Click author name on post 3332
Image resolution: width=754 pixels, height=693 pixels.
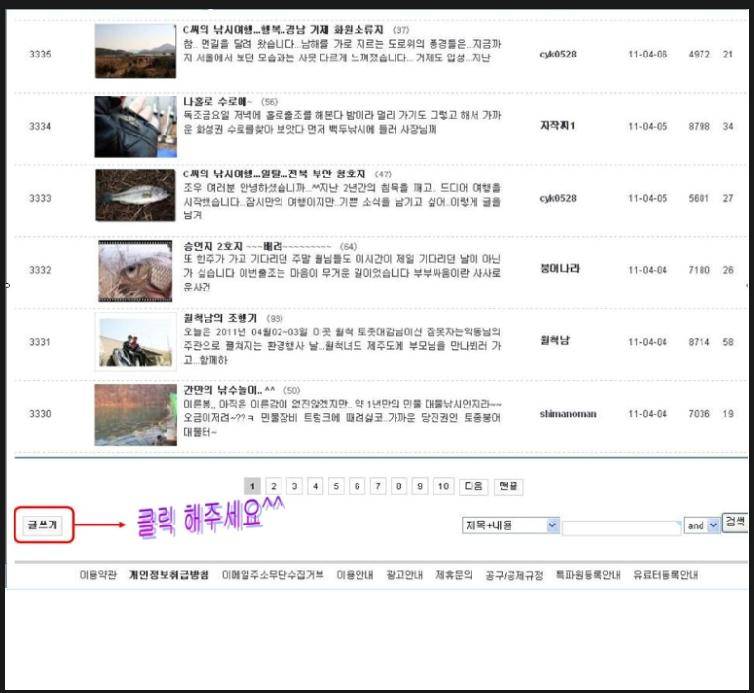click(560, 269)
